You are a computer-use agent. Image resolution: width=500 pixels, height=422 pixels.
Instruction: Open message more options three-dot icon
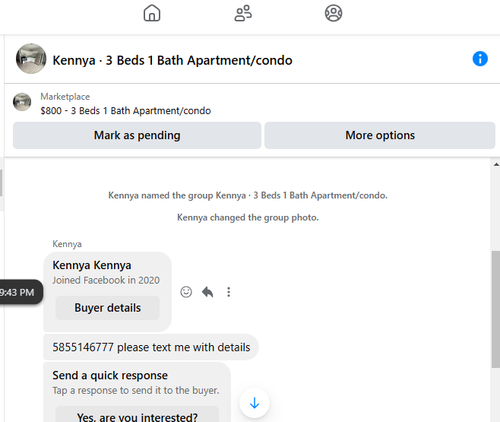229,292
